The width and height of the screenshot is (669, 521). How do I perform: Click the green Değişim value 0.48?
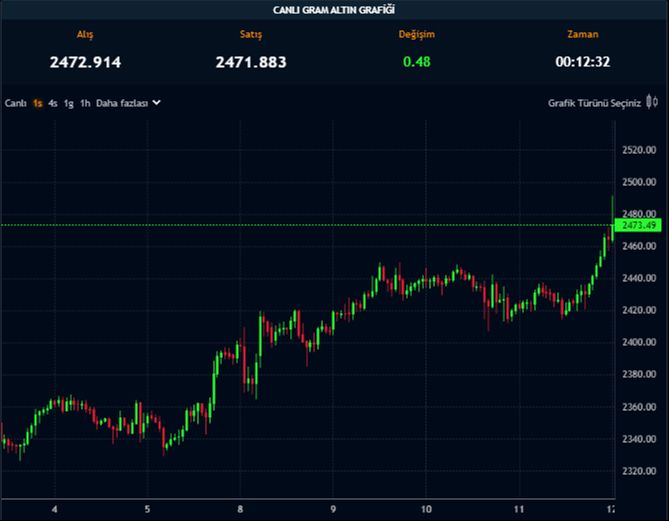416,62
